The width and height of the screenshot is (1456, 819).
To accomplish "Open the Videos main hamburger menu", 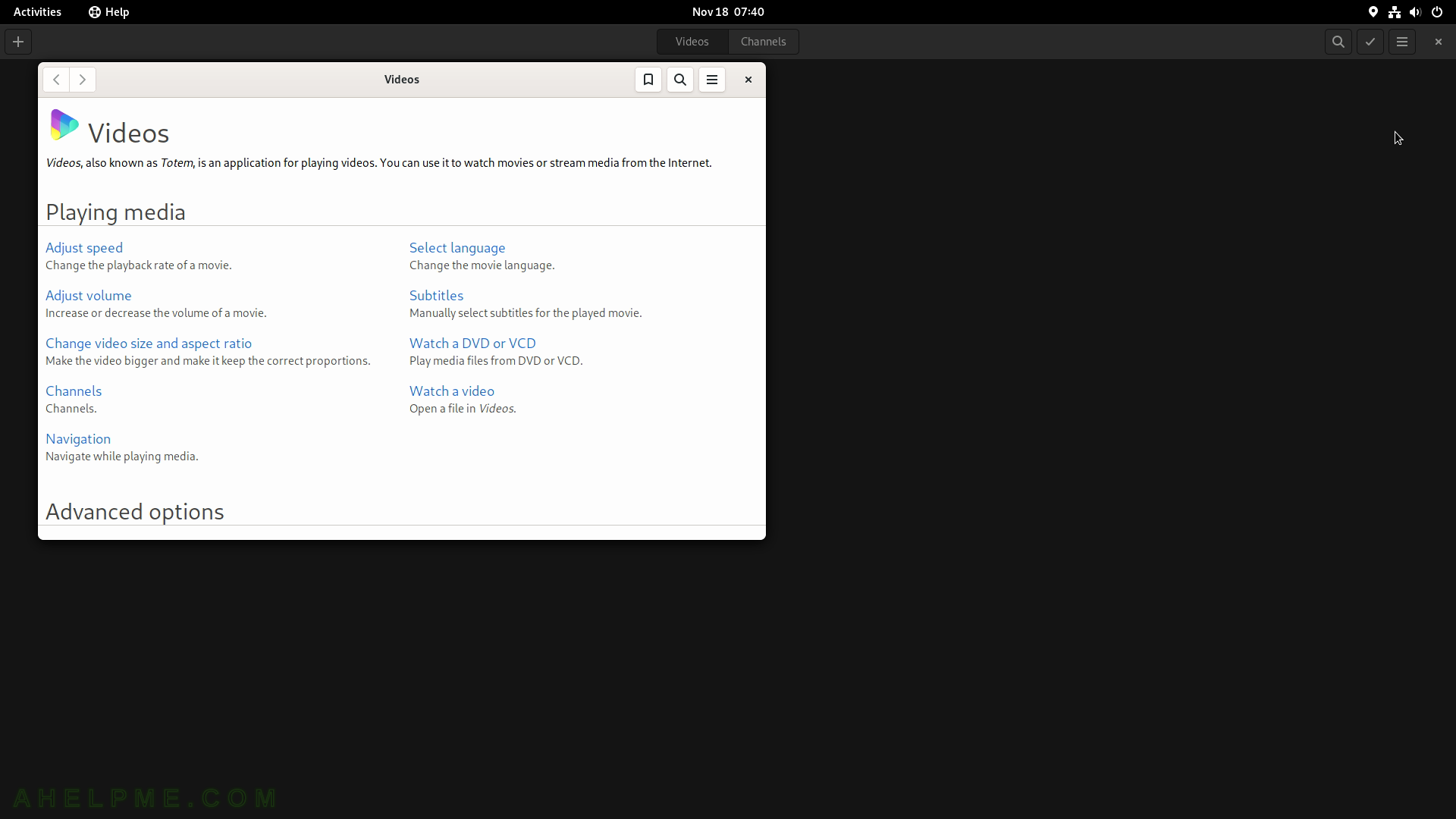I will coord(1402,42).
